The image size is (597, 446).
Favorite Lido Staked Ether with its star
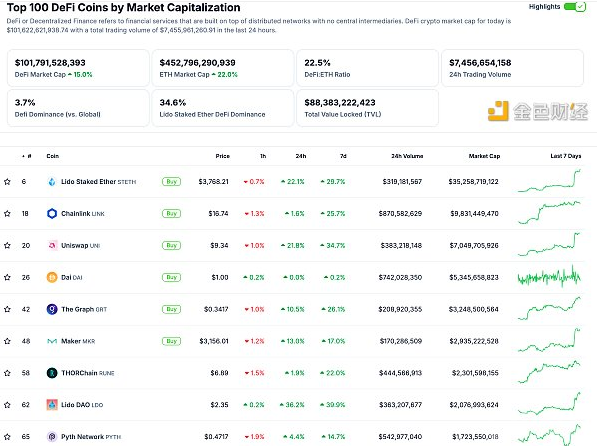point(7,182)
